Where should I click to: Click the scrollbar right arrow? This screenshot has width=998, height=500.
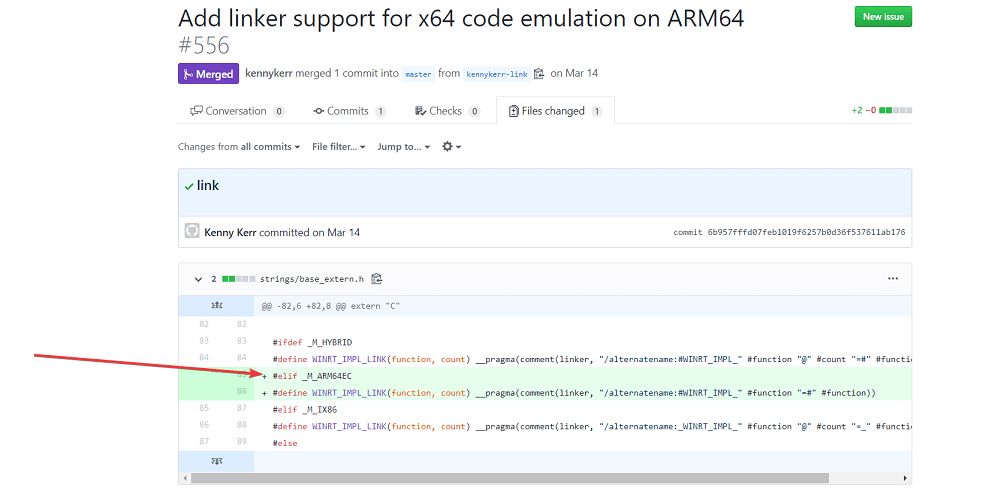tap(906, 478)
